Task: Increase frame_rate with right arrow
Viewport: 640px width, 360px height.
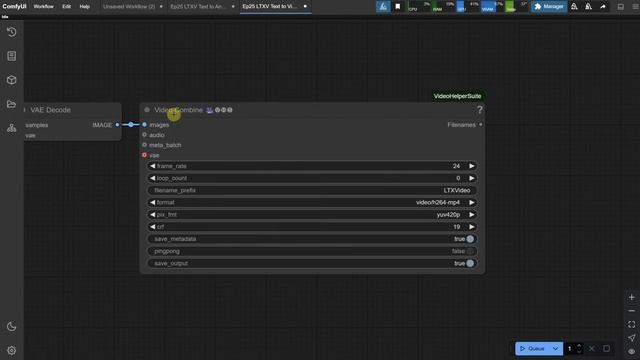Action: [472, 166]
